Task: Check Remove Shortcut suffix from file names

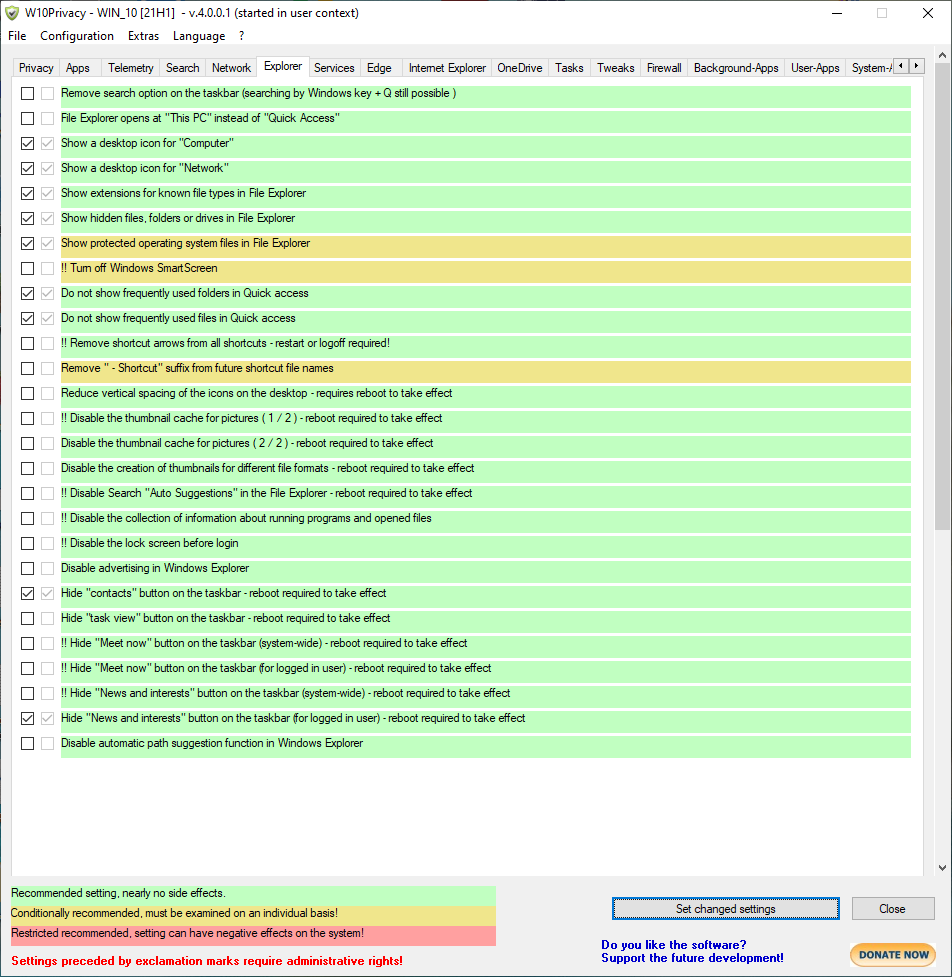Action: coord(27,368)
